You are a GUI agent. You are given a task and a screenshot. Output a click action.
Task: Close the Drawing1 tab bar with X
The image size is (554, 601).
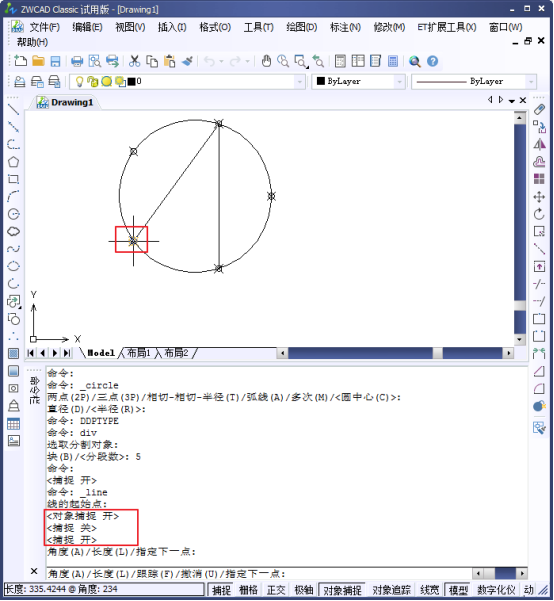[523, 100]
